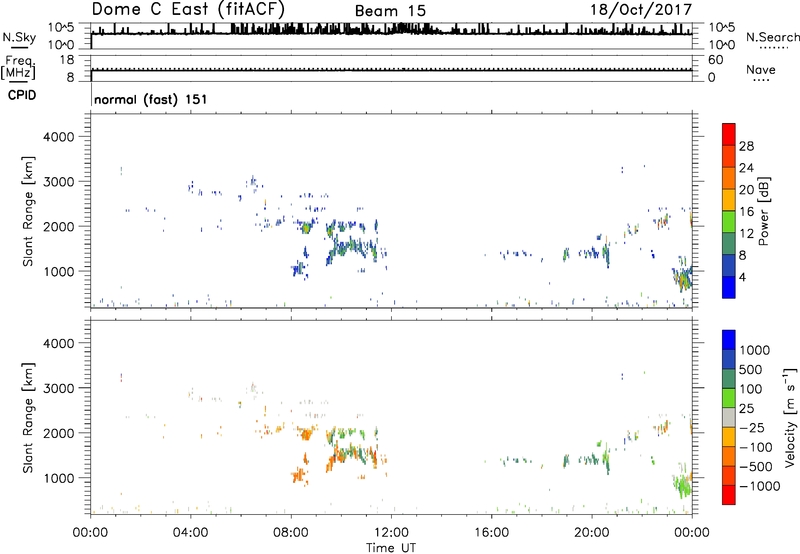Select the "18" frequency axis tick label
The width and height of the screenshot is (800, 554).
pyautogui.click(x=67, y=60)
